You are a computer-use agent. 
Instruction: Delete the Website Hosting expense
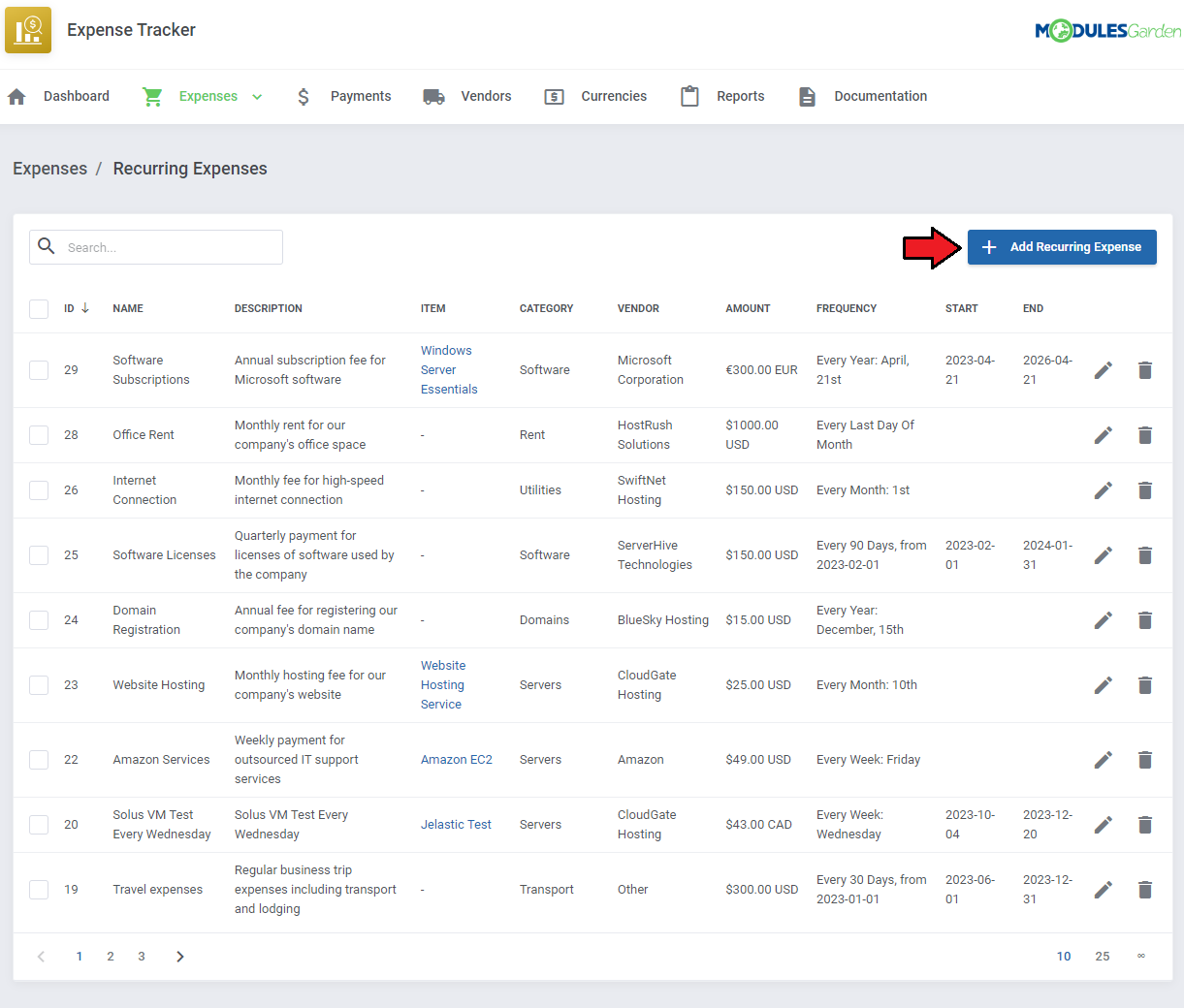click(1145, 685)
